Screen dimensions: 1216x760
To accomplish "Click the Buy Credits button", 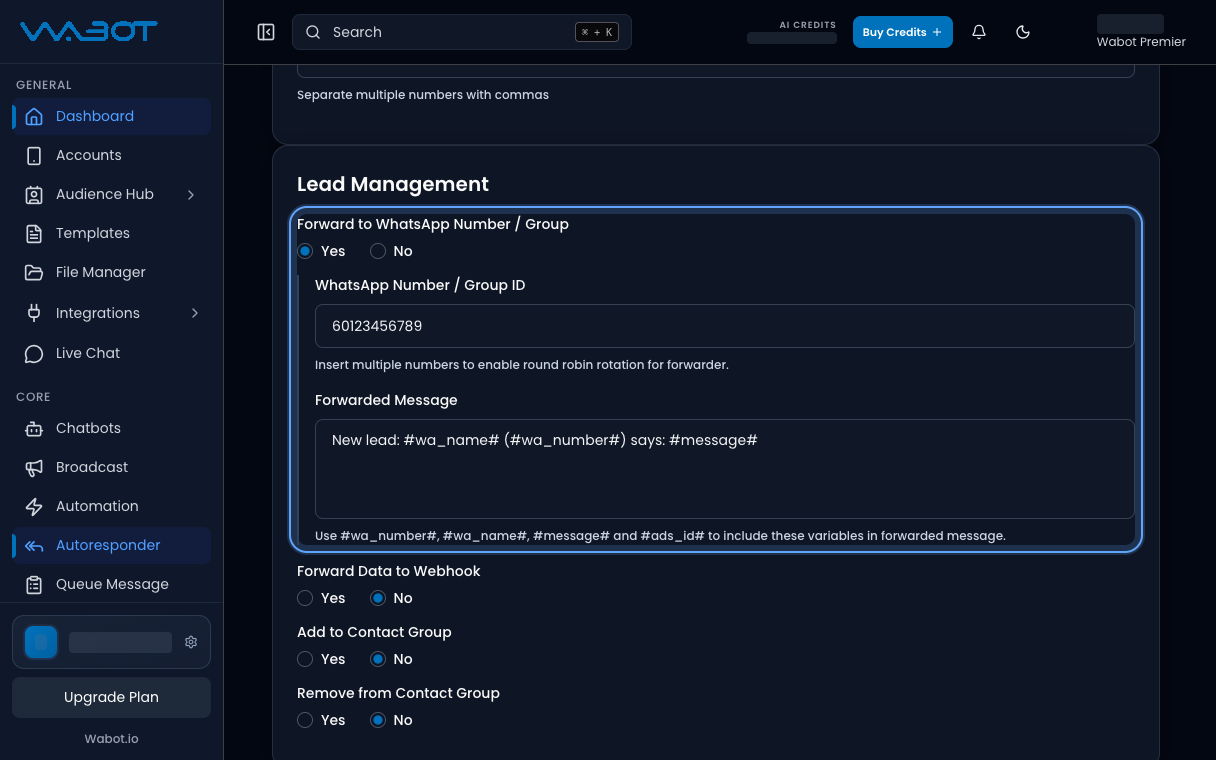I will 902,32.
